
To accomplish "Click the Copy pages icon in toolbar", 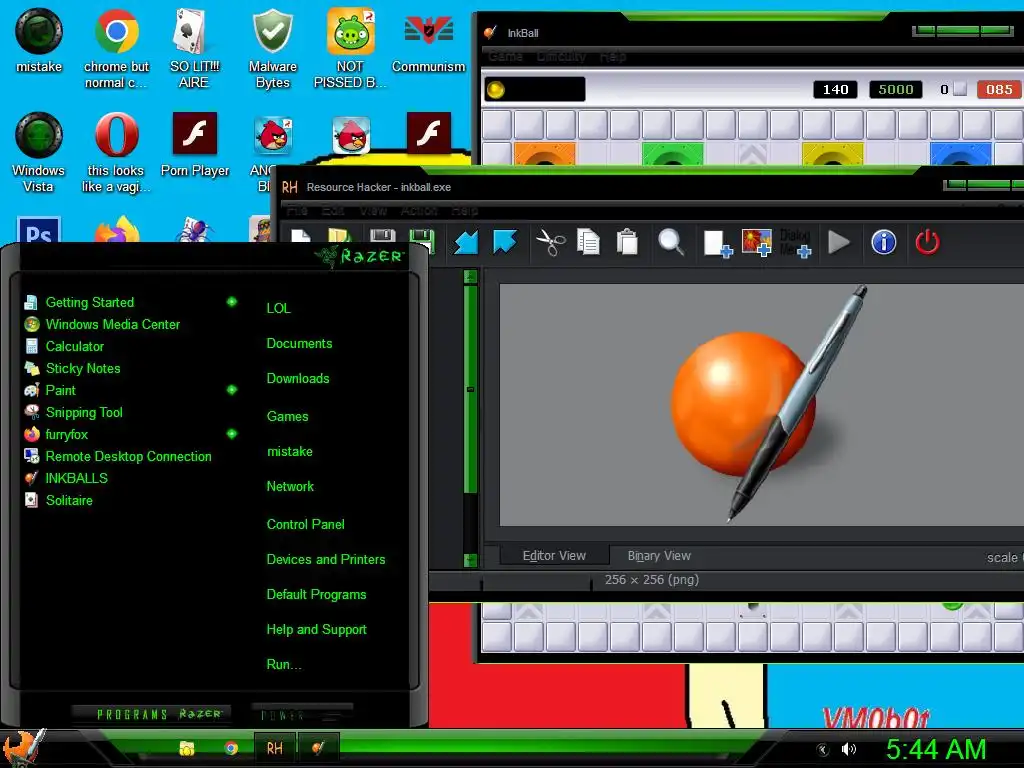I will point(588,242).
